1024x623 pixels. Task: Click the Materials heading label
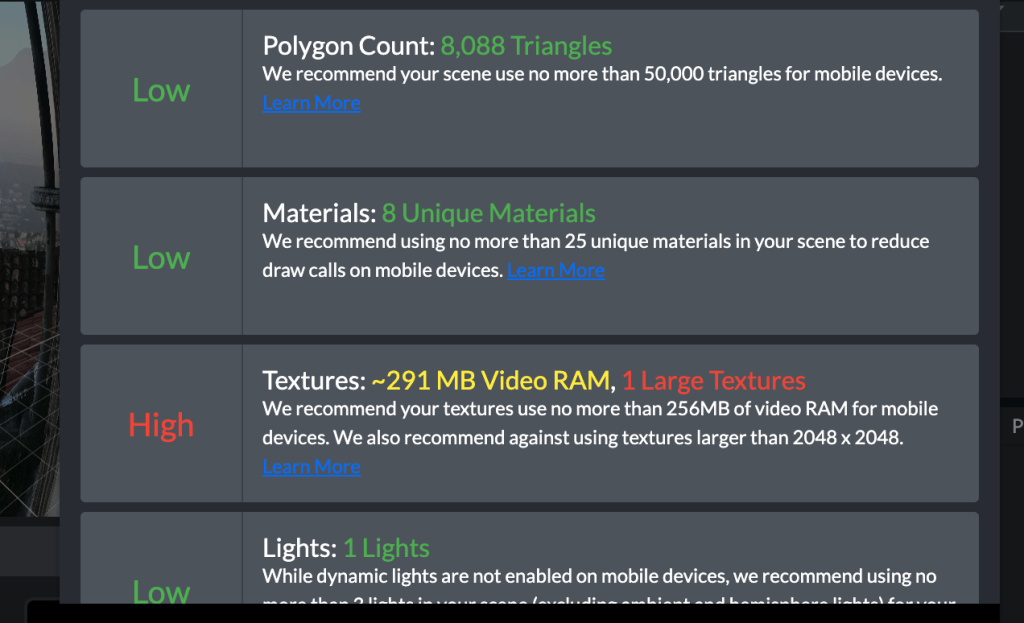tap(319, 213)
